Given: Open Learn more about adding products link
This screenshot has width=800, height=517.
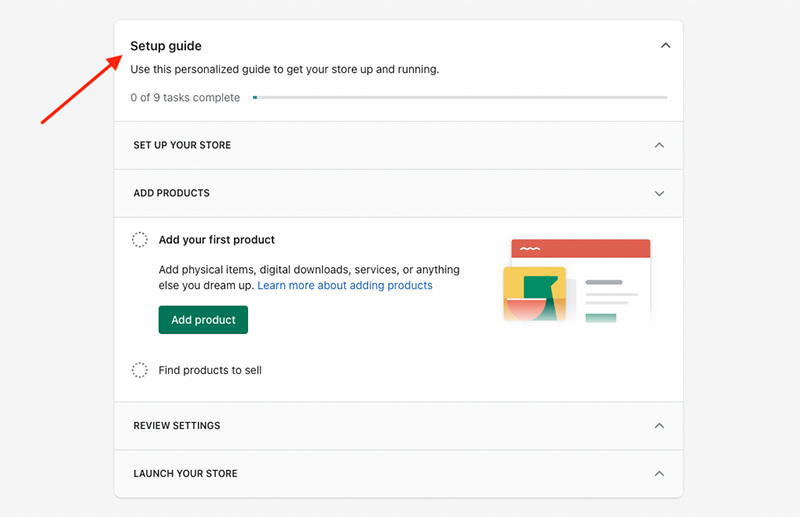Looking at the screenshot, I should click(x=345, y=285).
